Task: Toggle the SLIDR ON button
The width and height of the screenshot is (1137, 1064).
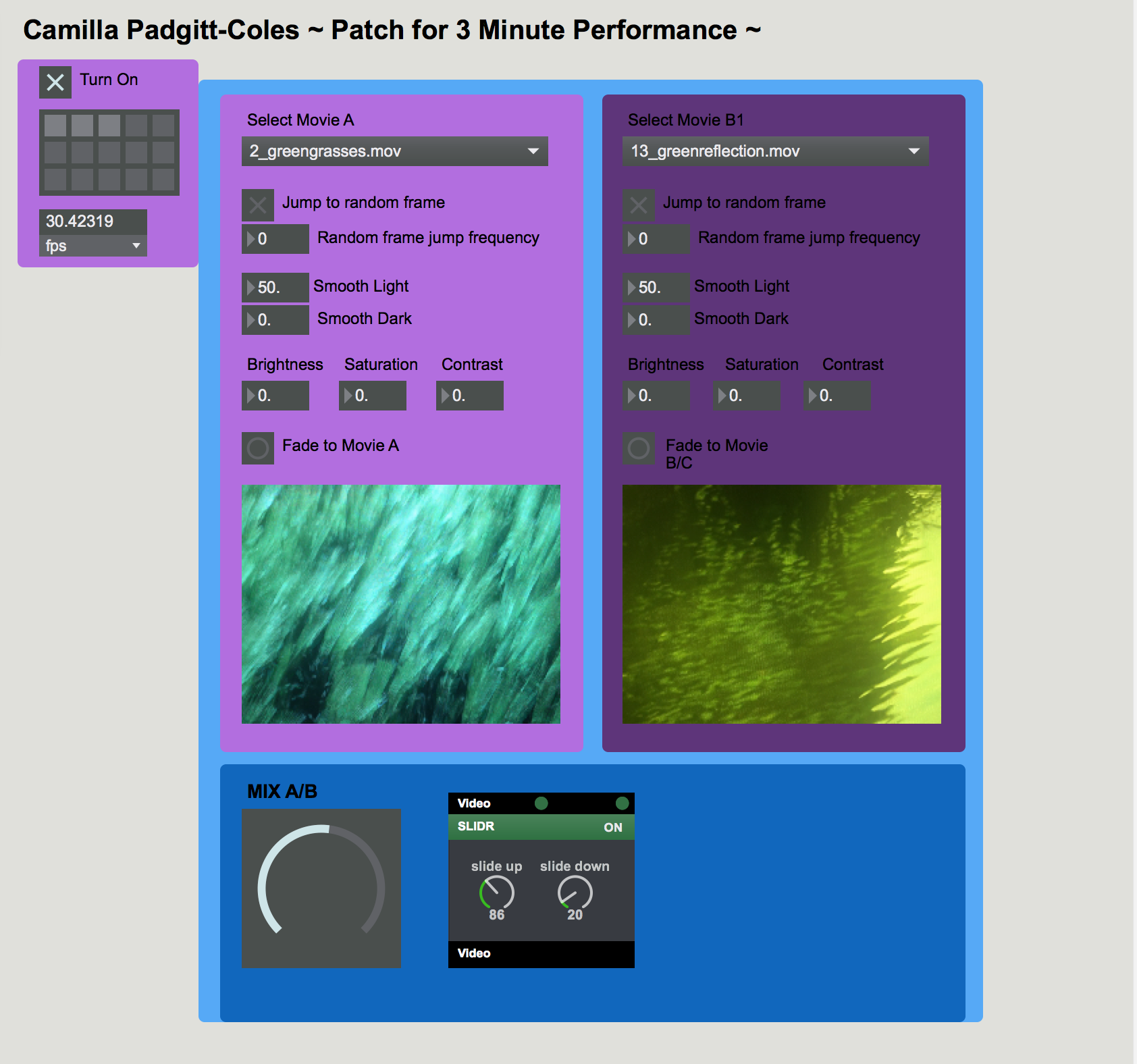Action: pyautogui.click(x=613, y=828)
